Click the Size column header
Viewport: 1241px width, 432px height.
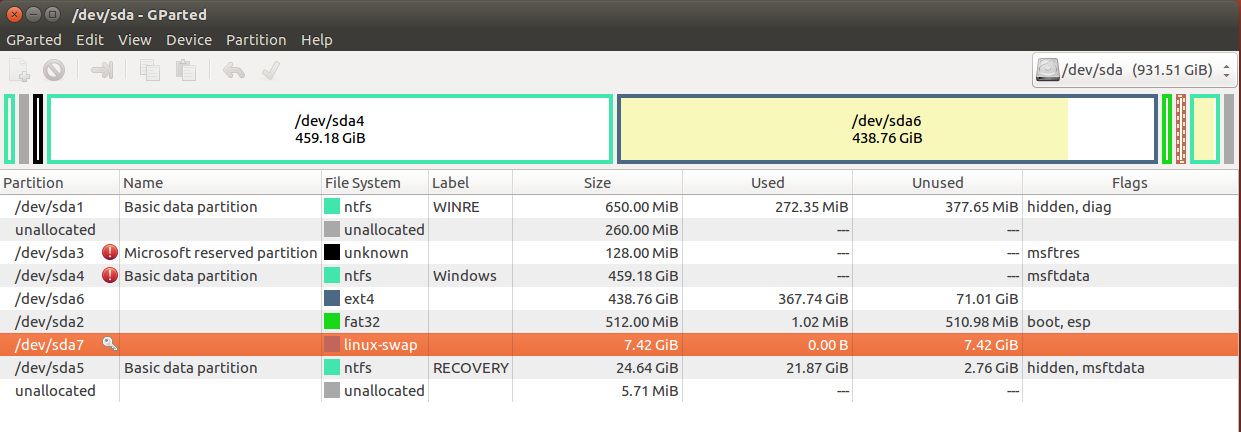[597, 183]
